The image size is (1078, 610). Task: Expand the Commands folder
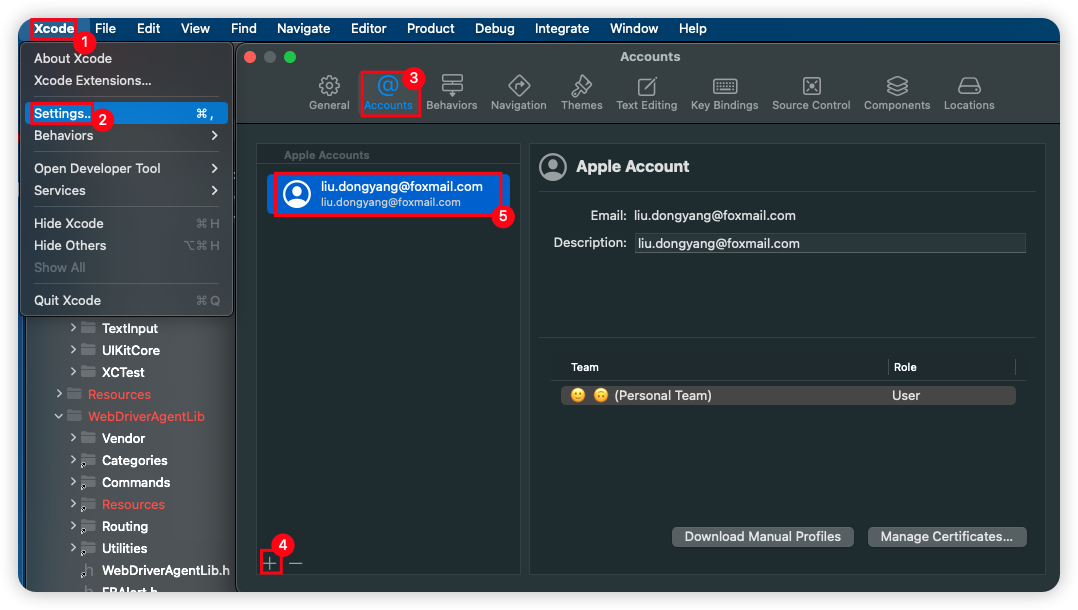tap(73, 482)
